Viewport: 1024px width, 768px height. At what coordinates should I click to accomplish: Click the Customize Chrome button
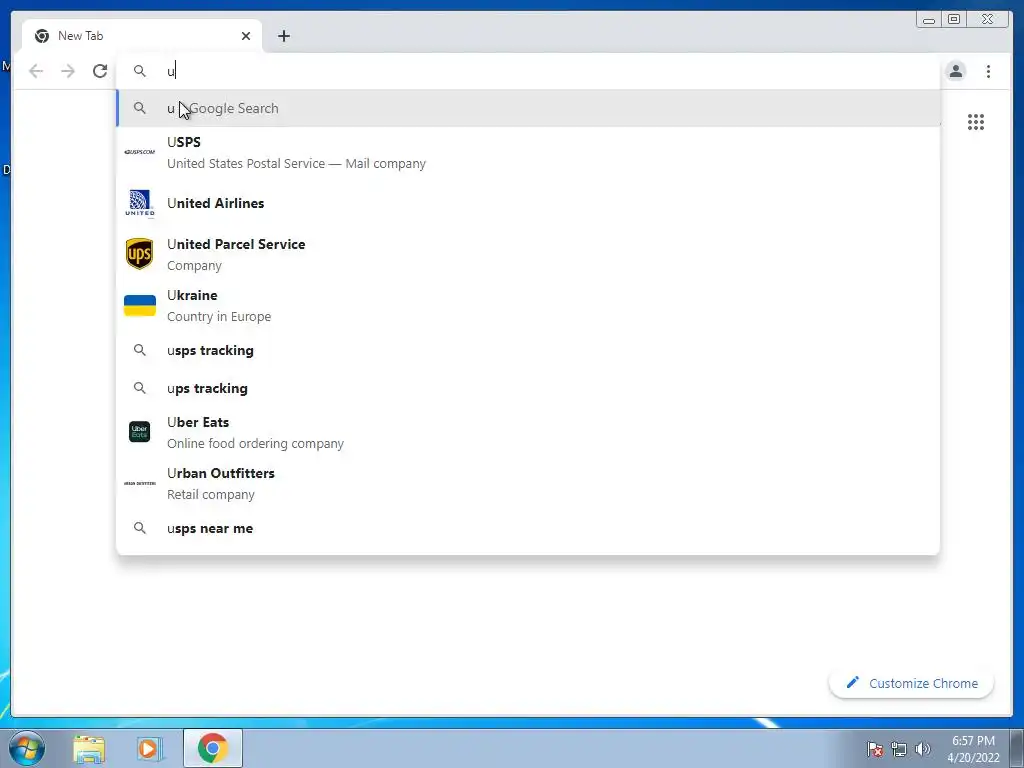(x=912, y=683)
